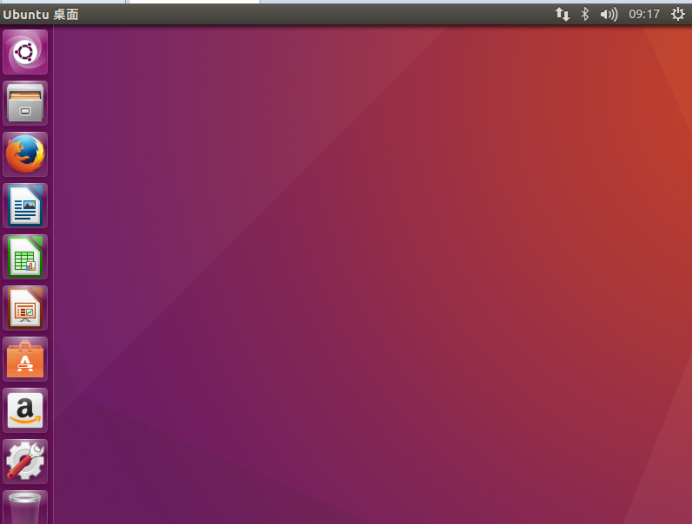Open the Ubuntu Dash search launcher
The height and width of the screenshot is (525, 692).
click(x=25, y=52)
